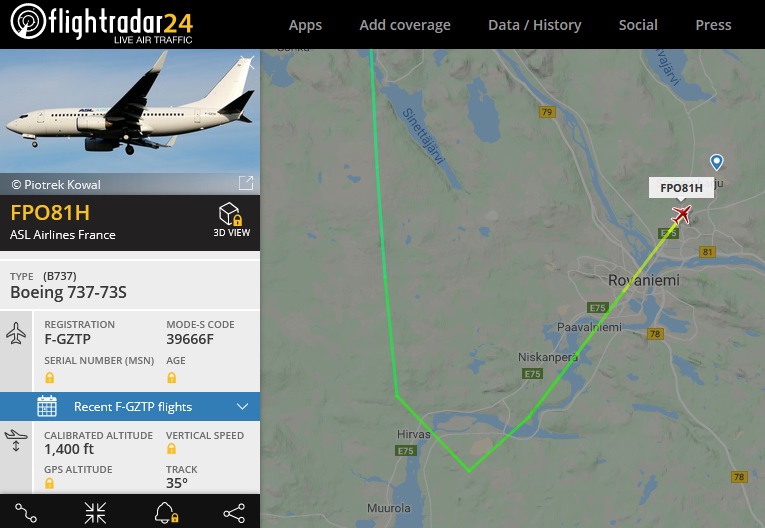Click the Flightradar24 radar logo

coord(28,21)
